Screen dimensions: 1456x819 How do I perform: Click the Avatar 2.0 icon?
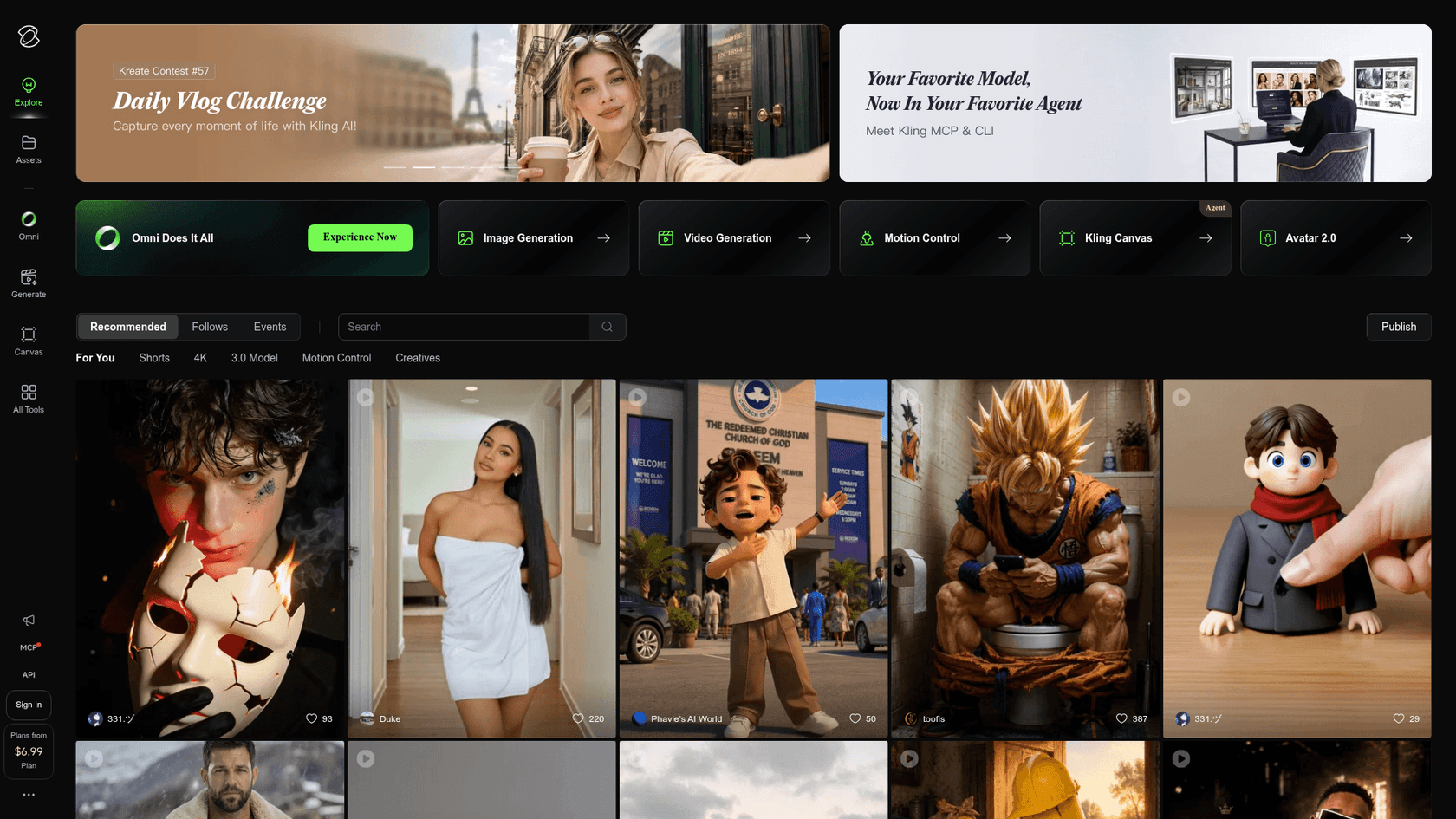pyautogui.click(x=1268, y=238)
